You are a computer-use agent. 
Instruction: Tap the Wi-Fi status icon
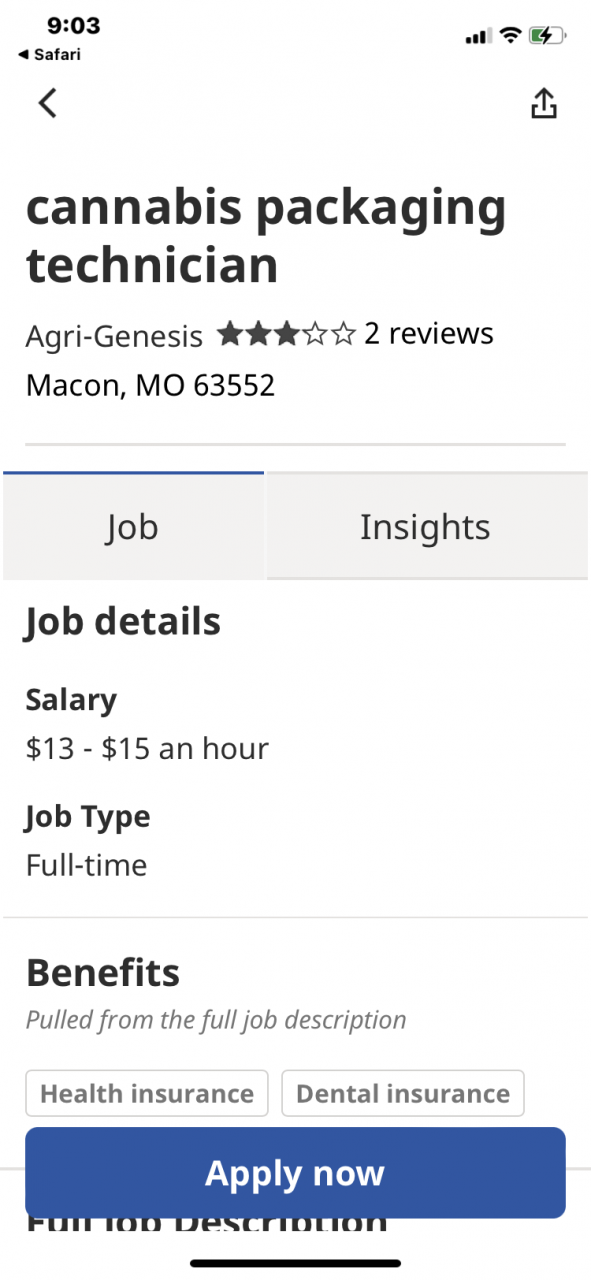click(510, 36)
